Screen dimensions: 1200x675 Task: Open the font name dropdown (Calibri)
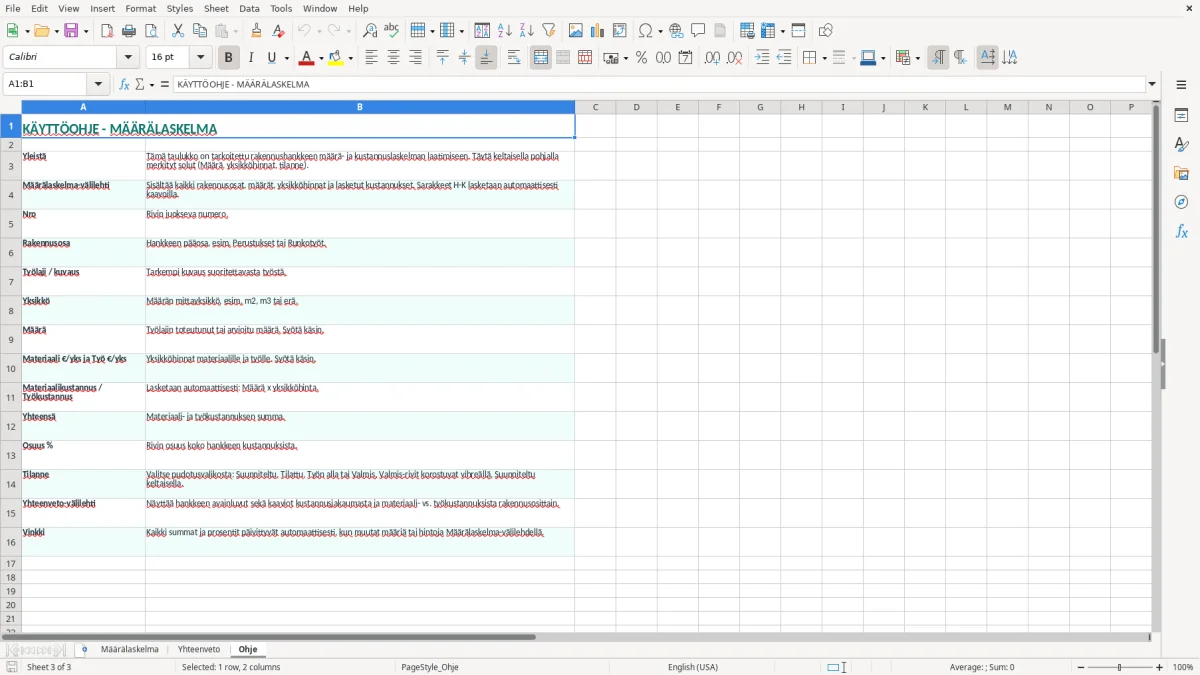(x=128, y=58)
